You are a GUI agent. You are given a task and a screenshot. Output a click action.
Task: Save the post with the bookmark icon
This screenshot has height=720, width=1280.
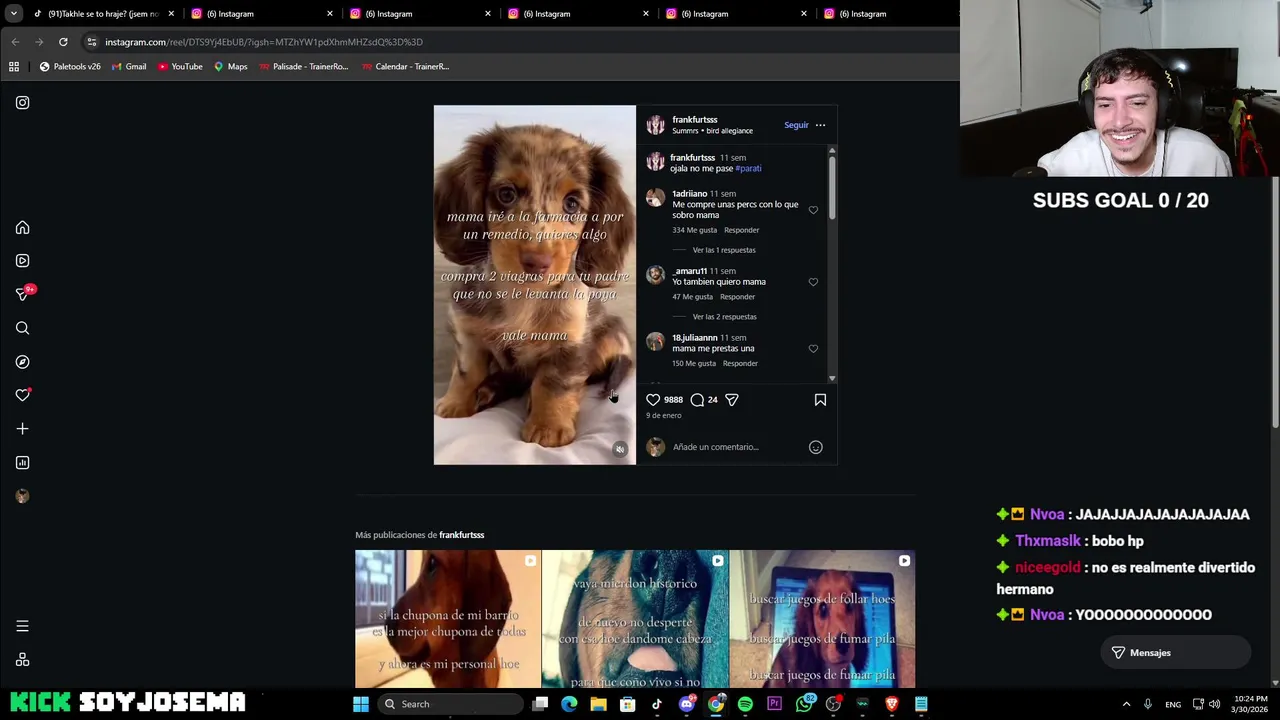pyautogui.click(x=820, y=400)
